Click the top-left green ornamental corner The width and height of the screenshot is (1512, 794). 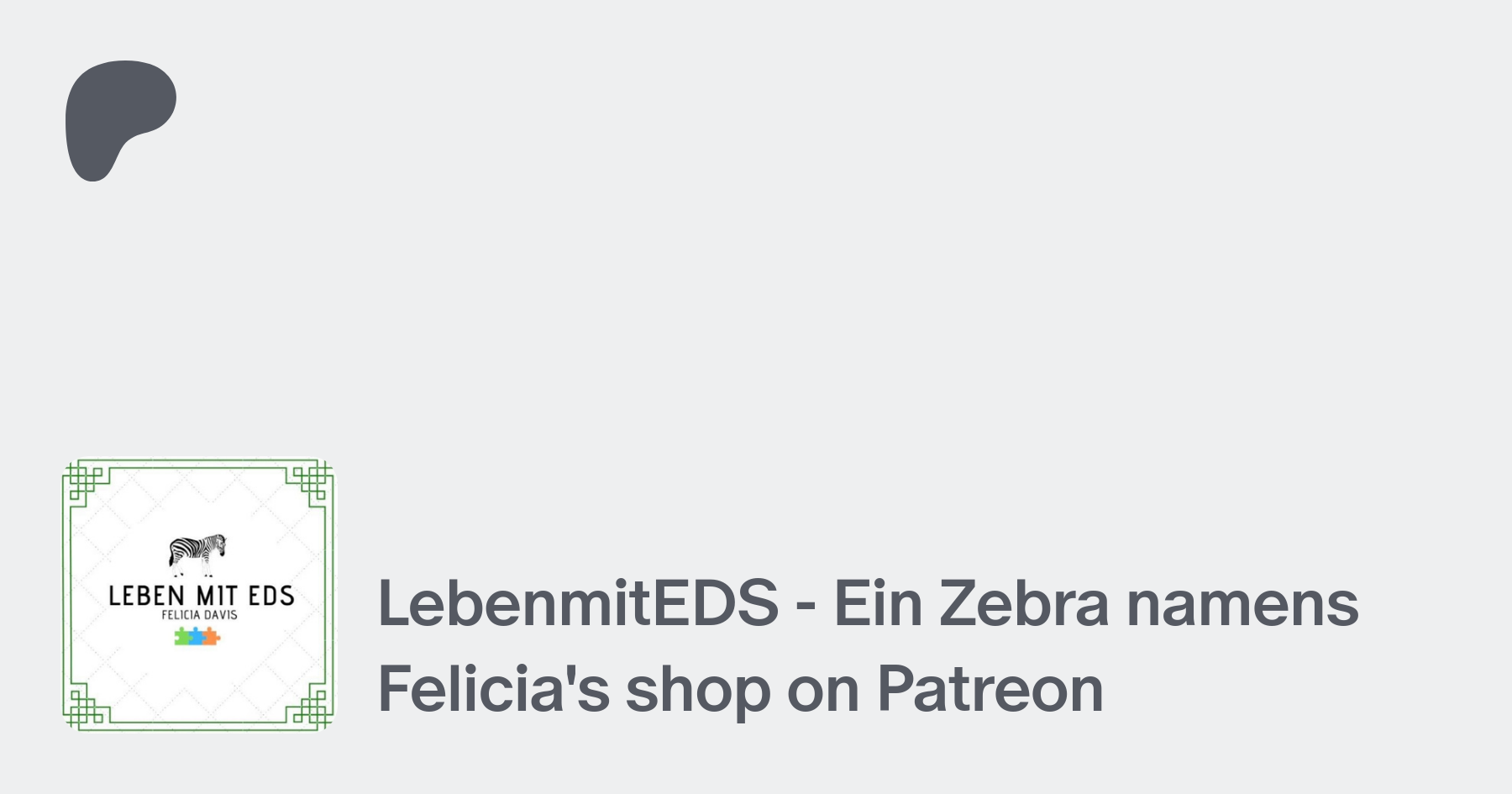[82, 480]
